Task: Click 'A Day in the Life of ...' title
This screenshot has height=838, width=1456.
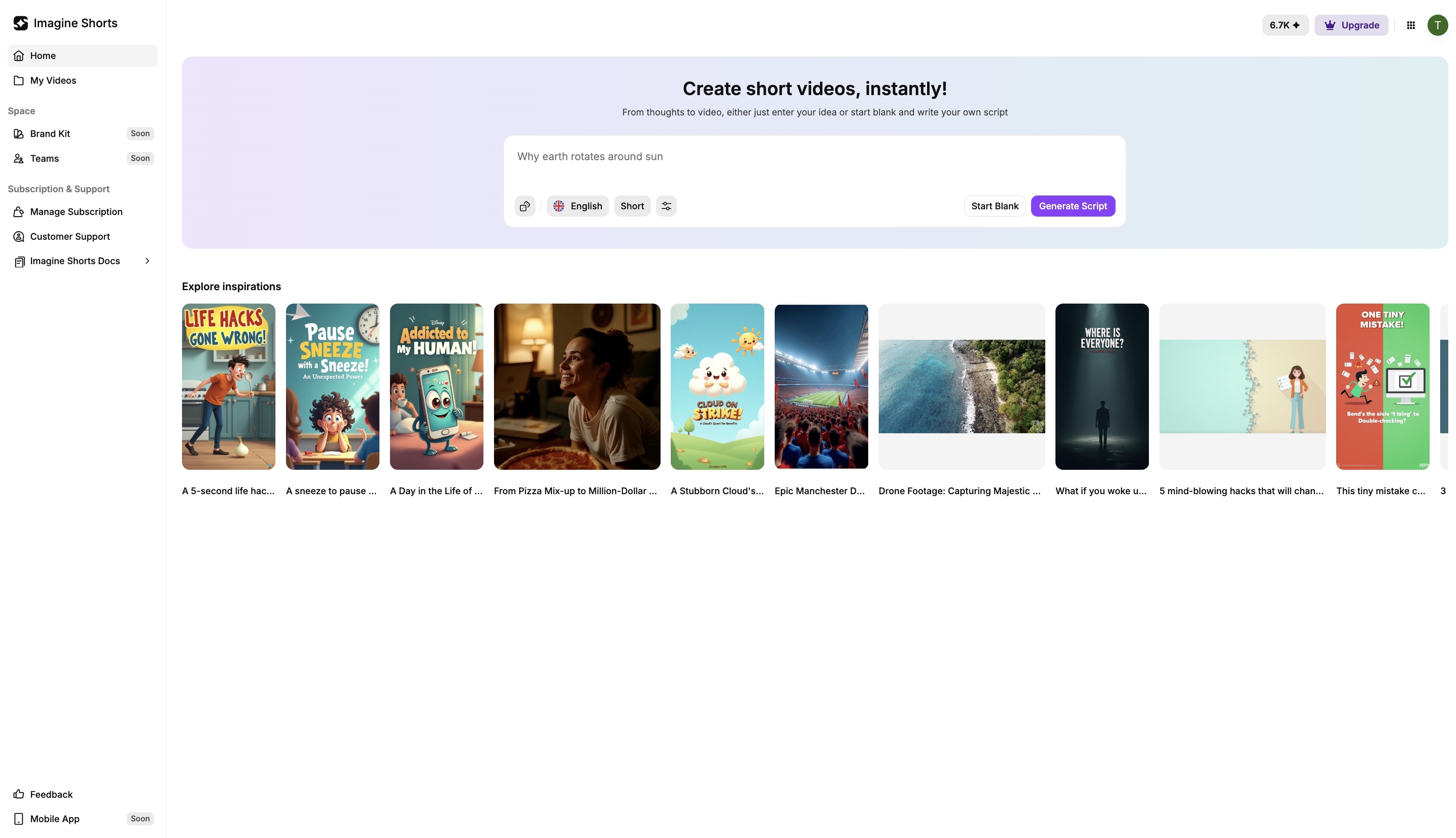Action: click(x=436, y=491)
